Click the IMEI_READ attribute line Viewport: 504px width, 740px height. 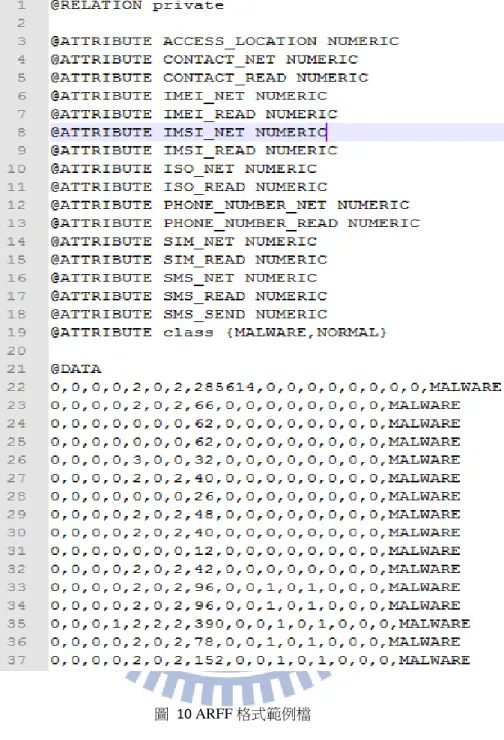point(194,114)
